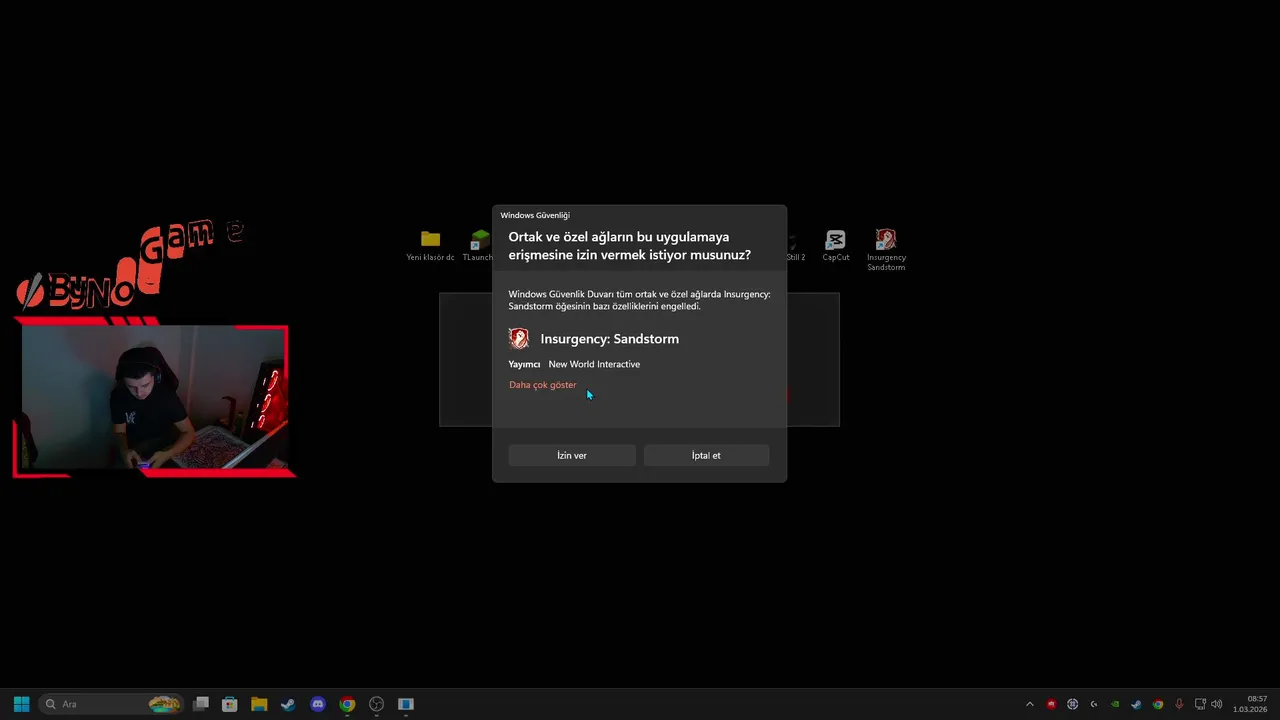This screenshot has width=1280, height=720.
Task: Click the New World Interactive publisher name
Action: (594, 364)
